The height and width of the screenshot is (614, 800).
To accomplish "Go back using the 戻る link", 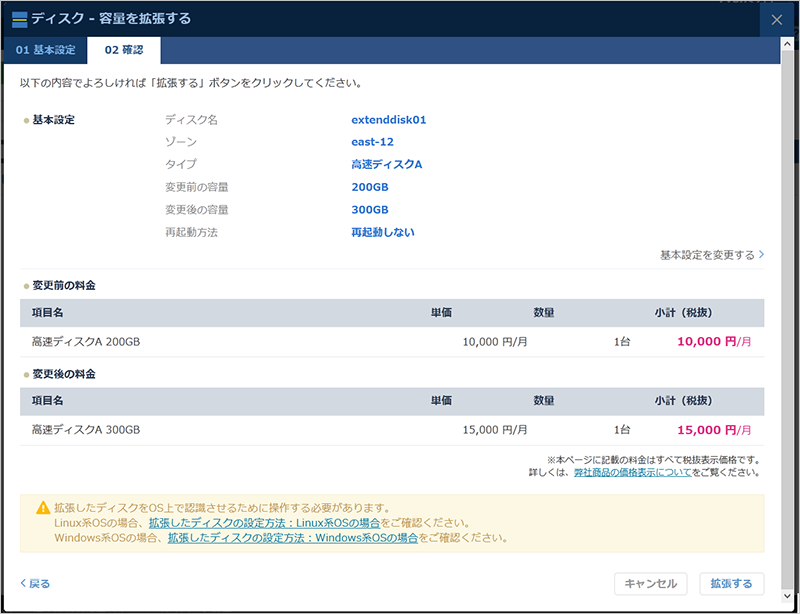I will (x=35, y=583).
